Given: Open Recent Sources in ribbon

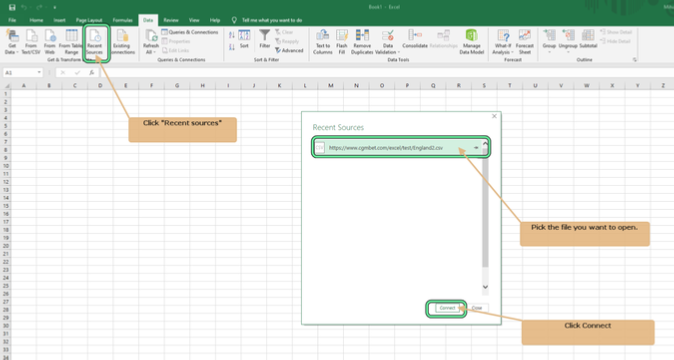Looking at the screenshot, I should click(x=95, y=42).
